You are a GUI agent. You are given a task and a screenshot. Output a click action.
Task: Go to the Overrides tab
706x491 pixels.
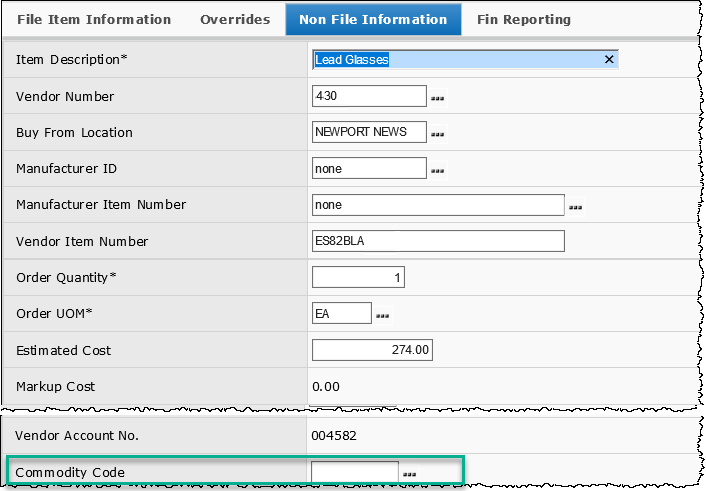tap(235, 20)
